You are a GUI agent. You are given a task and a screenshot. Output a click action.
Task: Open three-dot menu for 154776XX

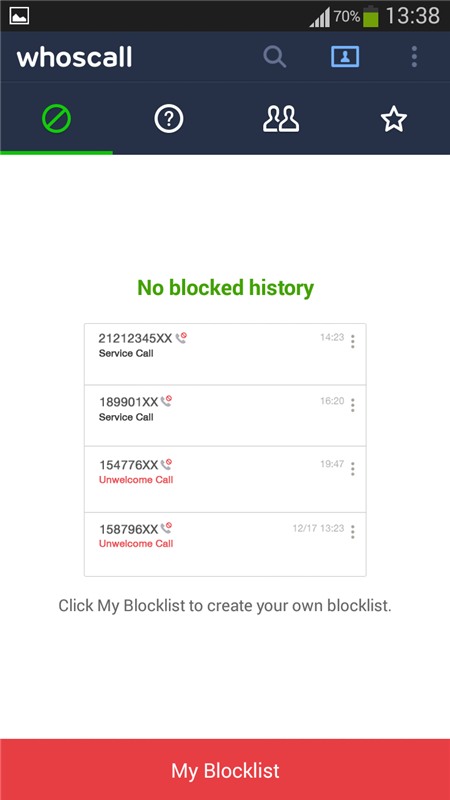[x=353, y=469]
